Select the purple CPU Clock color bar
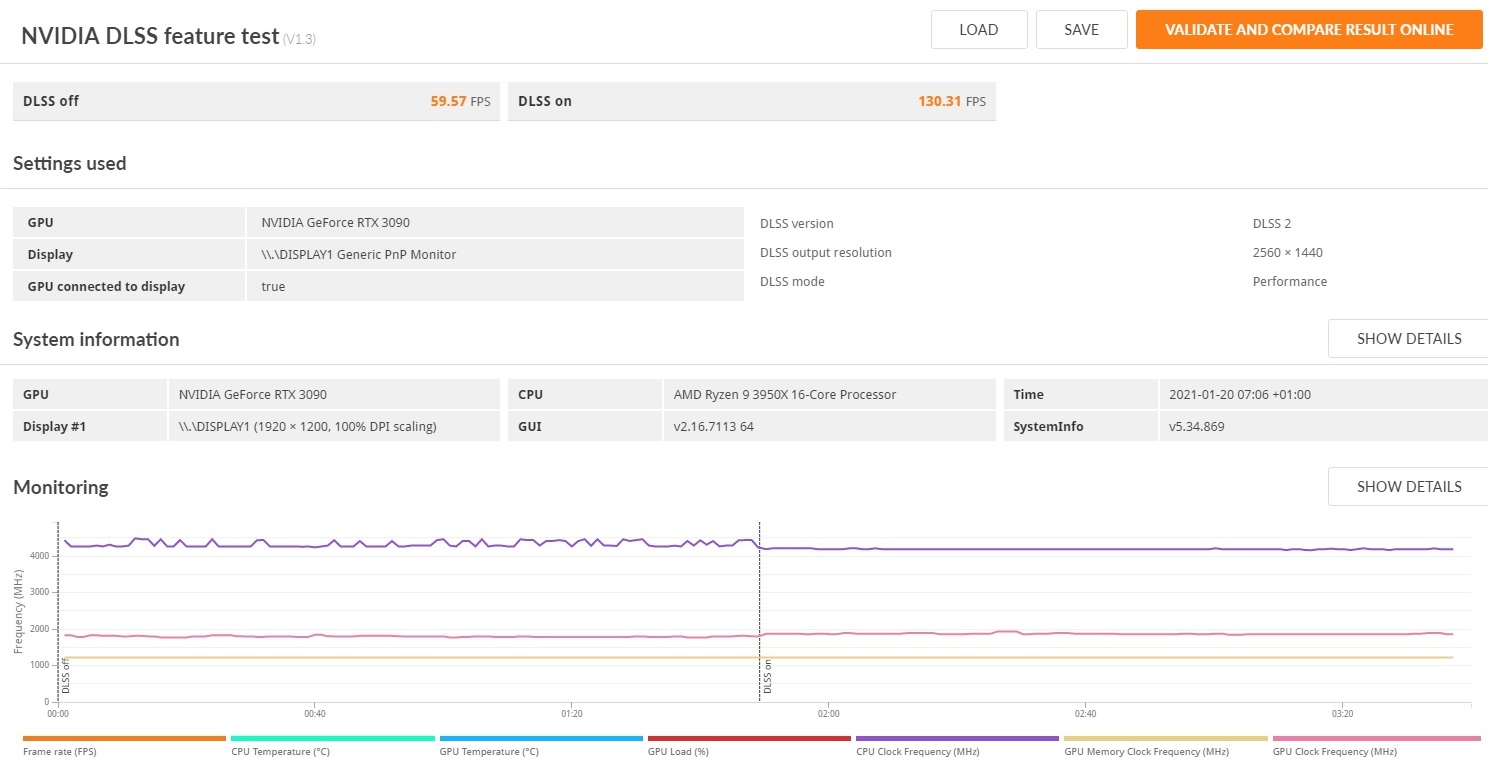Viewport: 1488px width, 774px height. click(x=957, y=739)
